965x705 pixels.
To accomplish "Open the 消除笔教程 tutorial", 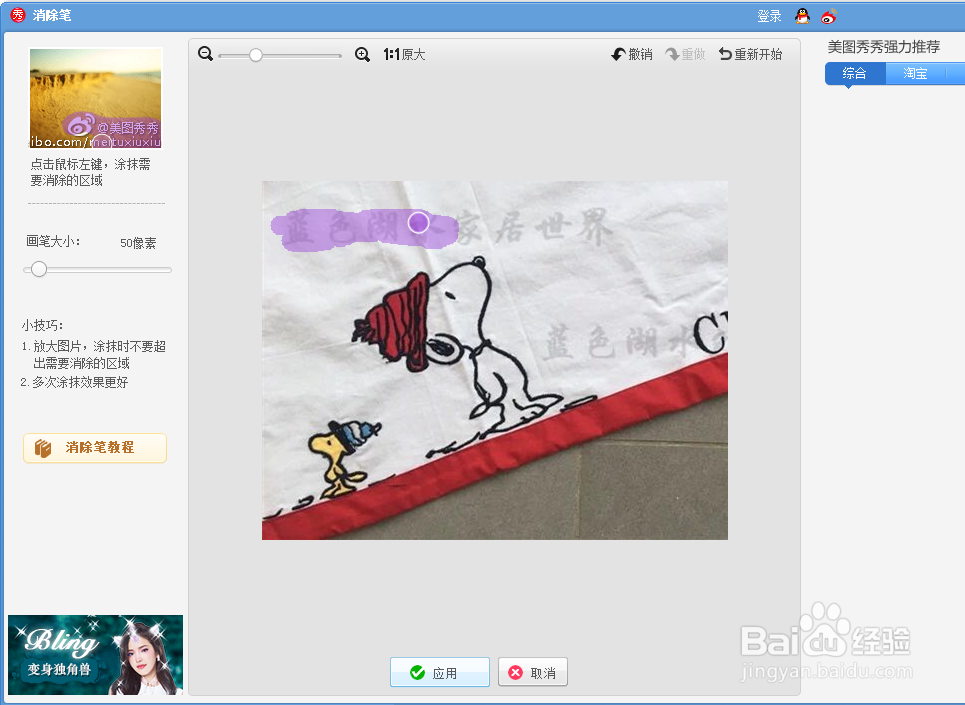I will (x=95, y=448).
